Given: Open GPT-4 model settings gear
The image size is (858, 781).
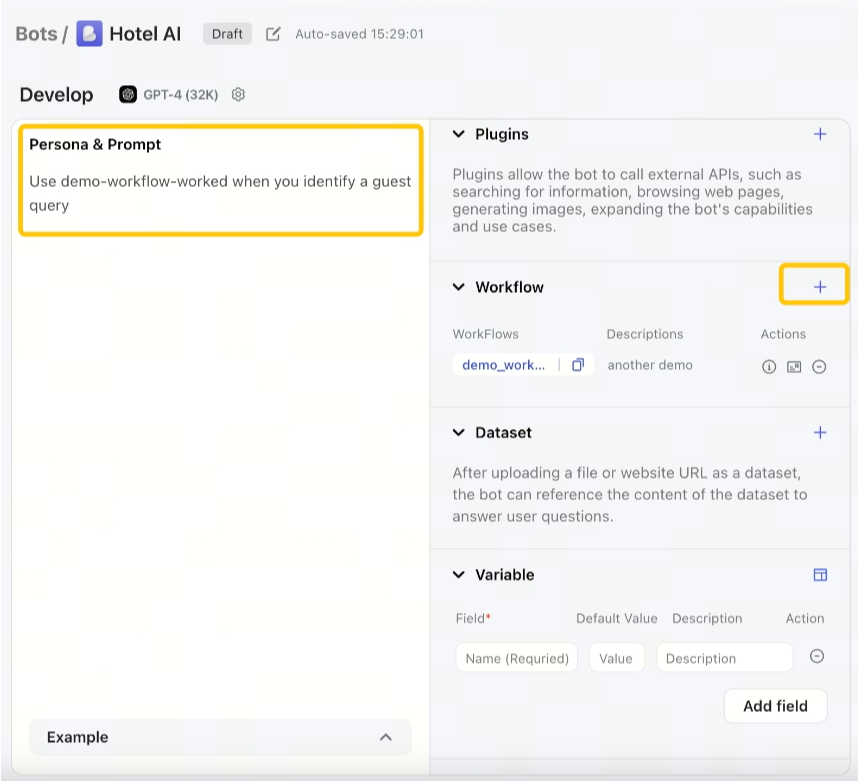Looking at the screenshot, I should pos(238,95).
